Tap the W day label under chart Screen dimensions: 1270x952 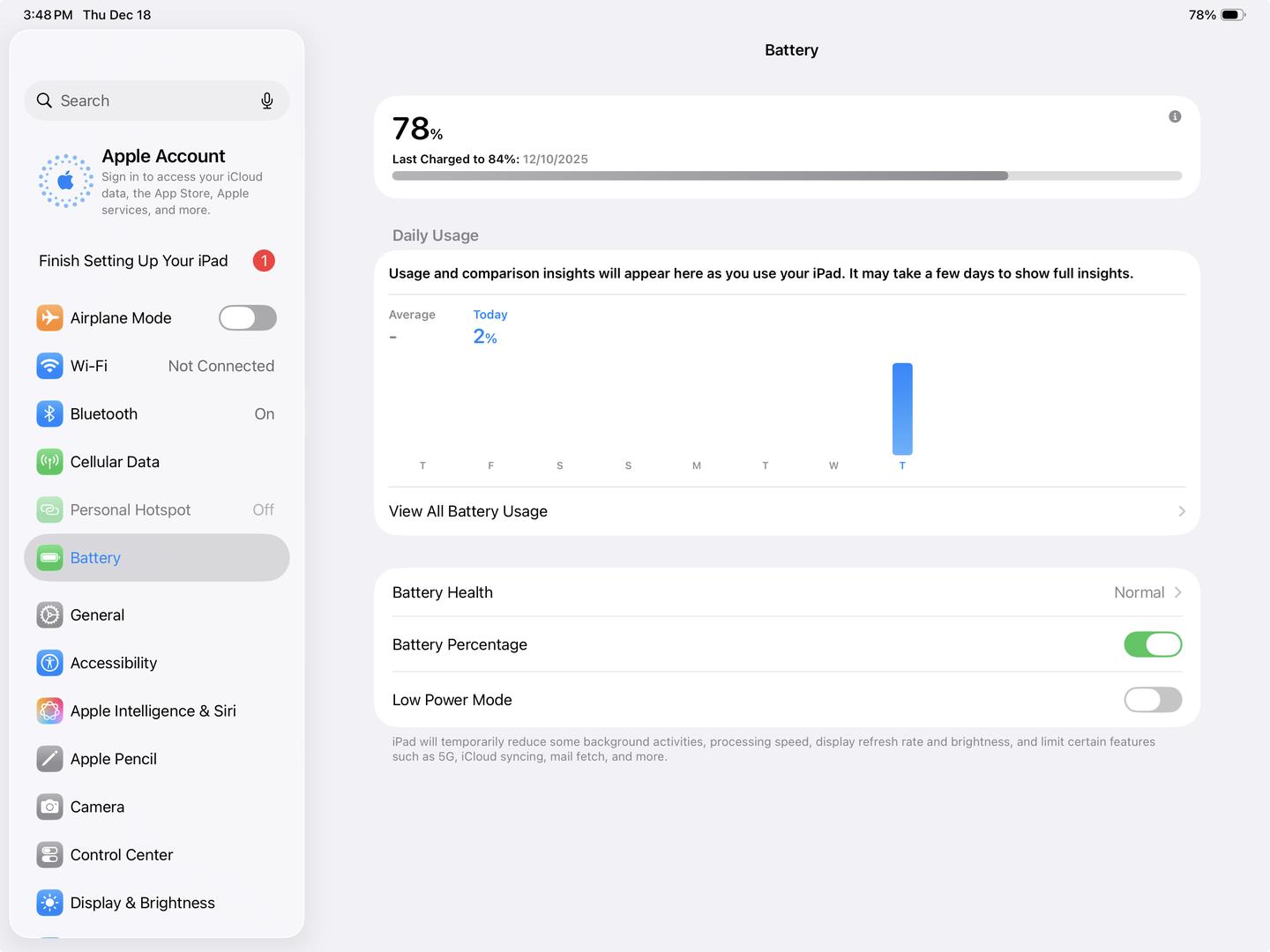833,465
